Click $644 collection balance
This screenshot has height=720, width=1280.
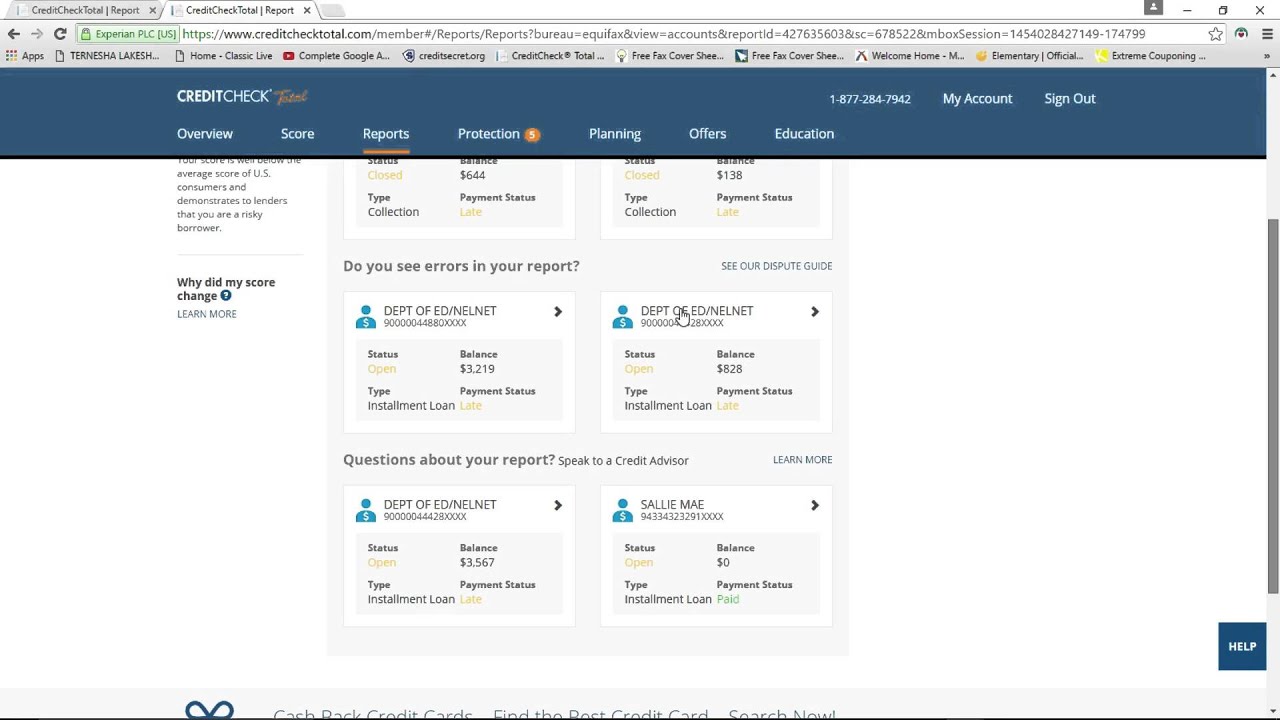click(x=472, y=175)
